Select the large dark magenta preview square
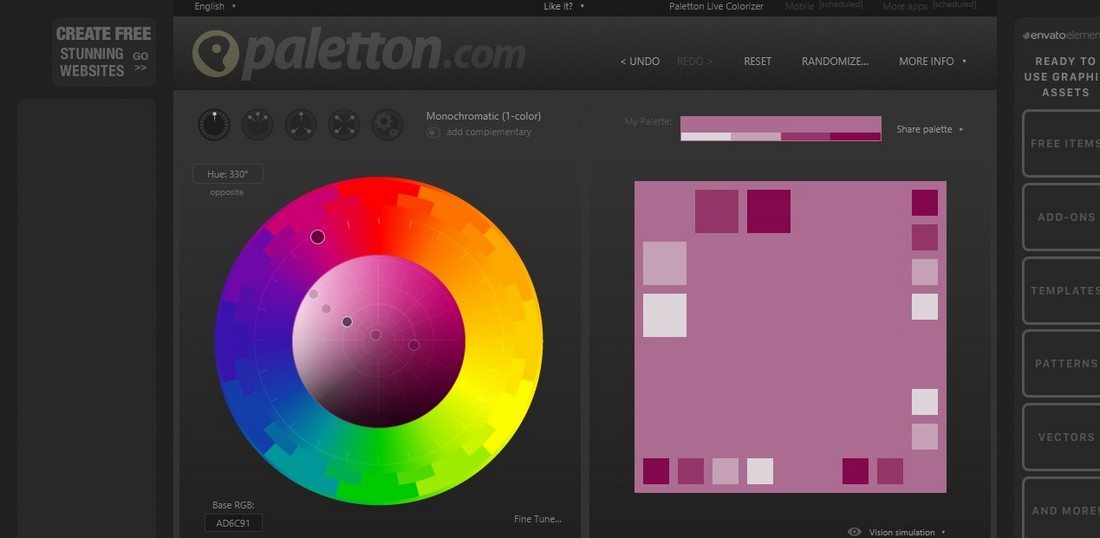This screenshot has height=538, width=1100. click(x=768, y=211)
